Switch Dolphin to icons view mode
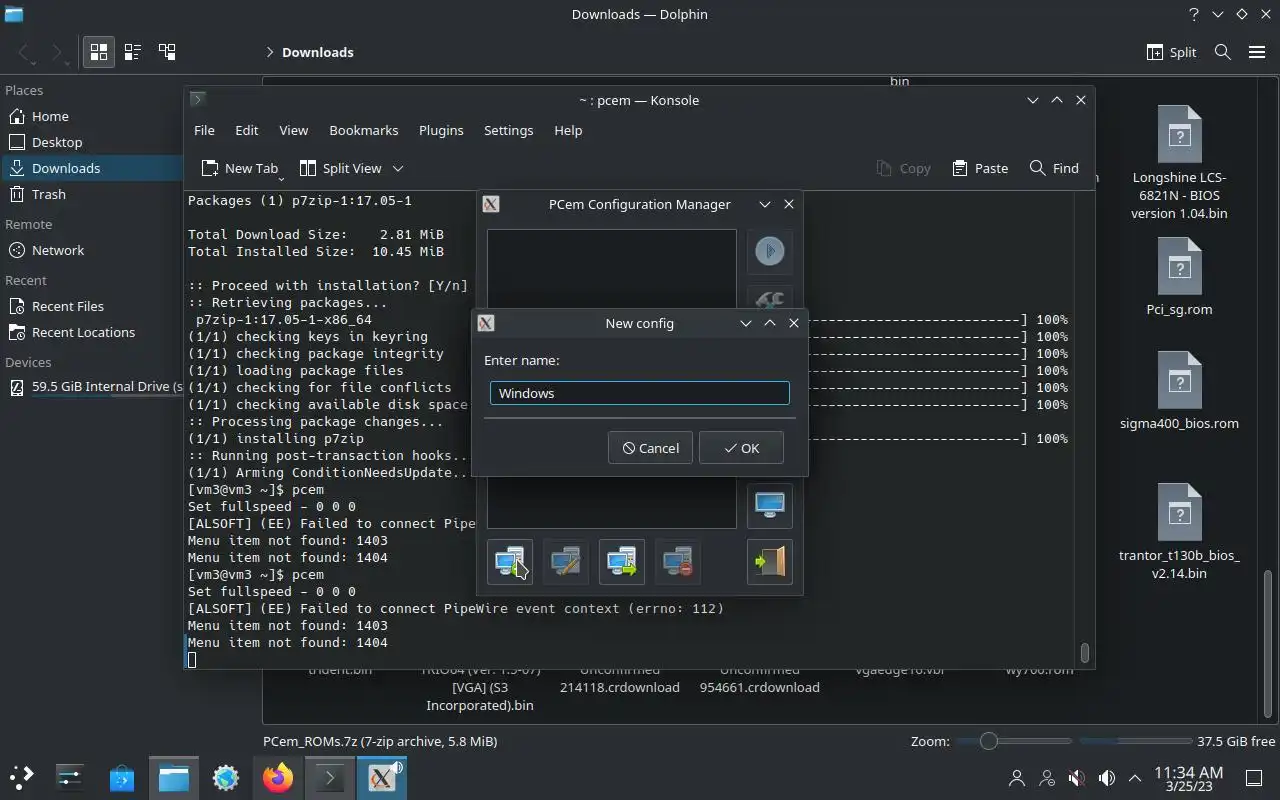Viewport: 1280px width, 800px height. tap(99, 52)
